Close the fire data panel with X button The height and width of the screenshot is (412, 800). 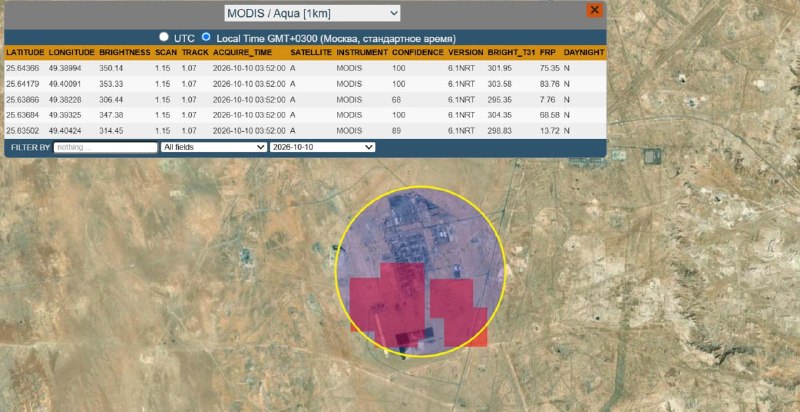594,10
